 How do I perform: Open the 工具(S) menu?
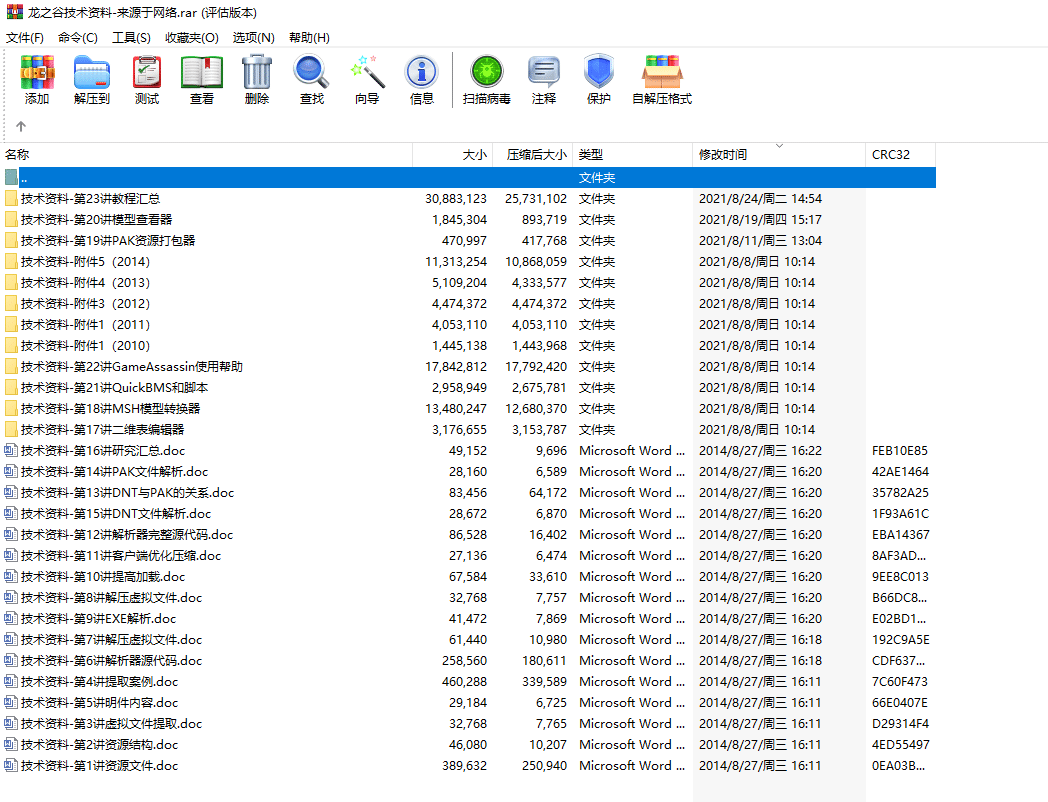131,37
